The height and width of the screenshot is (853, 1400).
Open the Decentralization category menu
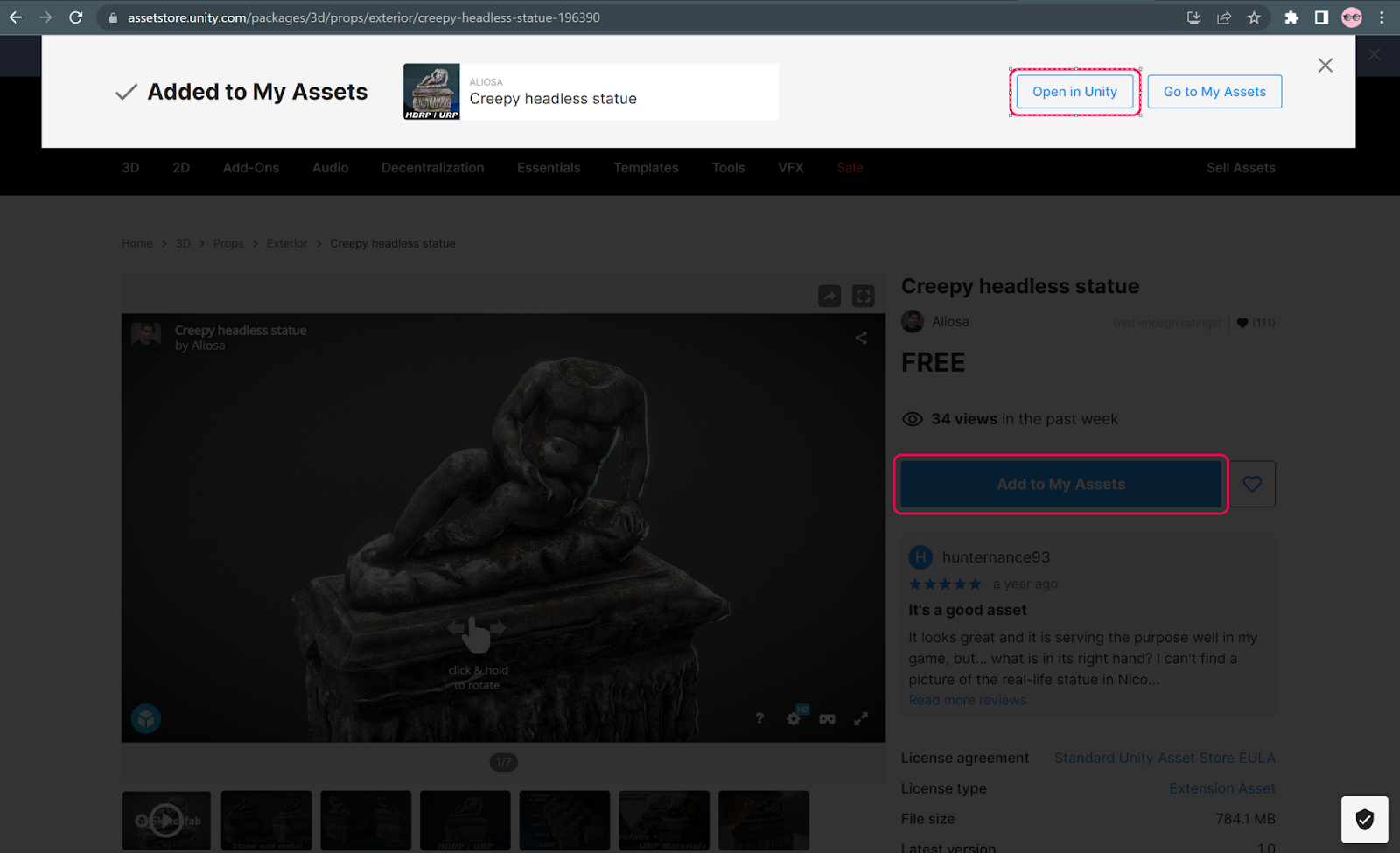(x=433, y=168)
